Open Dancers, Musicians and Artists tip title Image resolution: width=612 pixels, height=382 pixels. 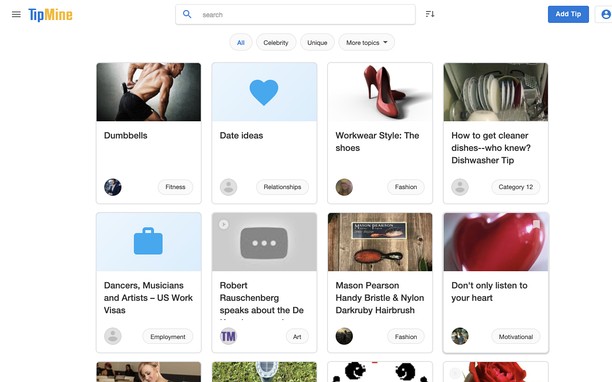point(148,298)
